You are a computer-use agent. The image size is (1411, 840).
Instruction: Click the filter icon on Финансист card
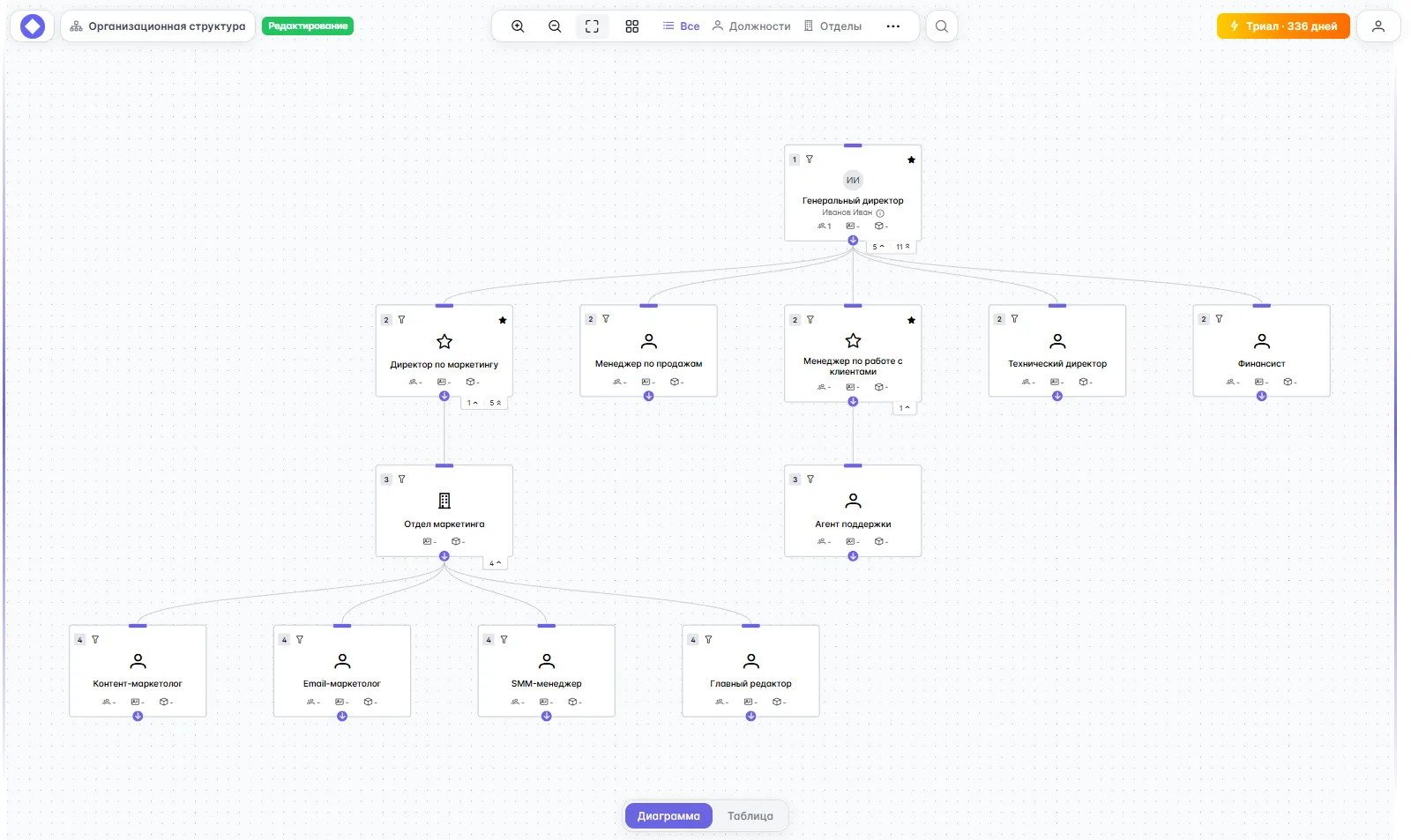click(1219, 319)
